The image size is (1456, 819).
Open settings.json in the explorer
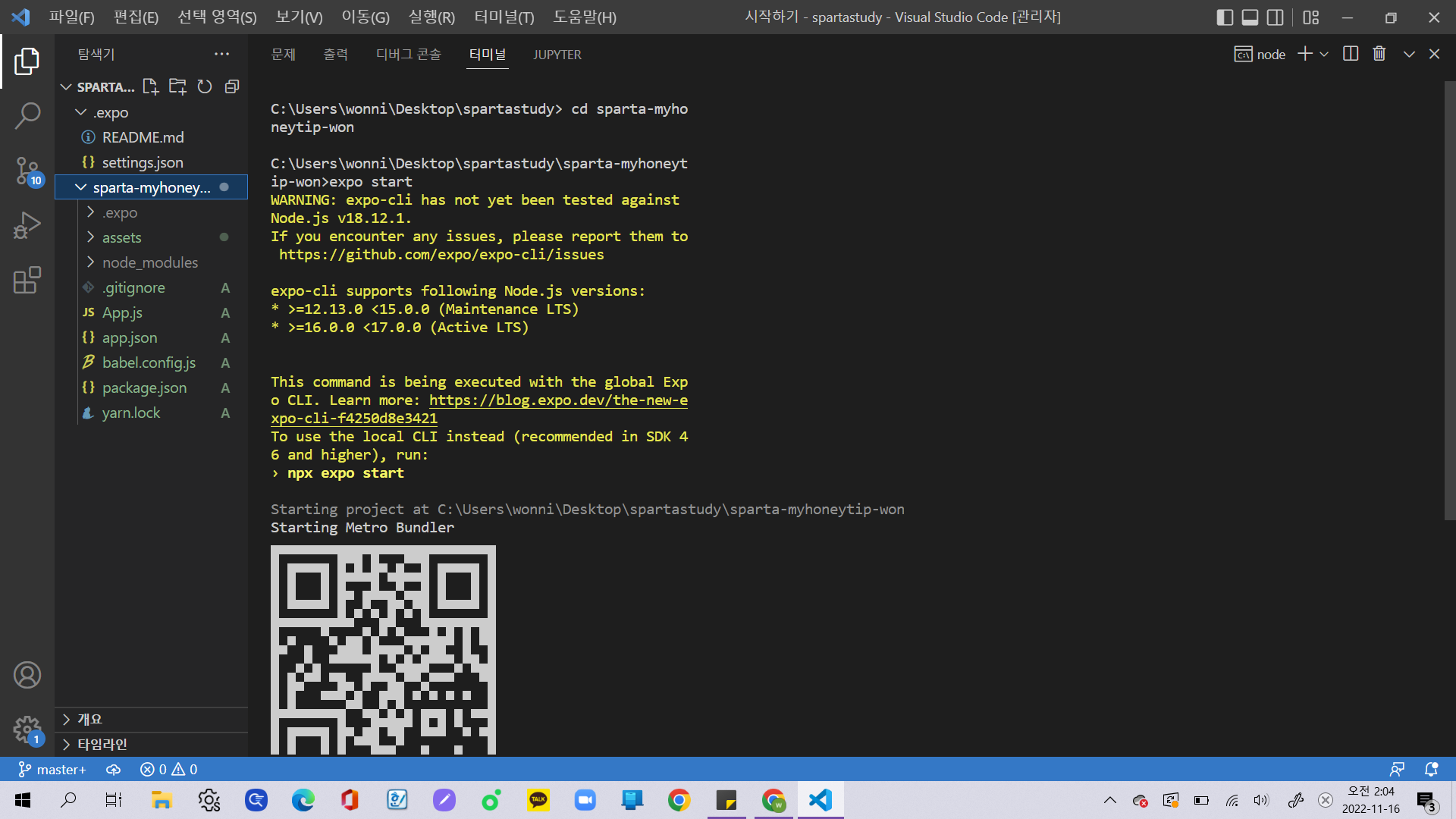coord(152,162)
